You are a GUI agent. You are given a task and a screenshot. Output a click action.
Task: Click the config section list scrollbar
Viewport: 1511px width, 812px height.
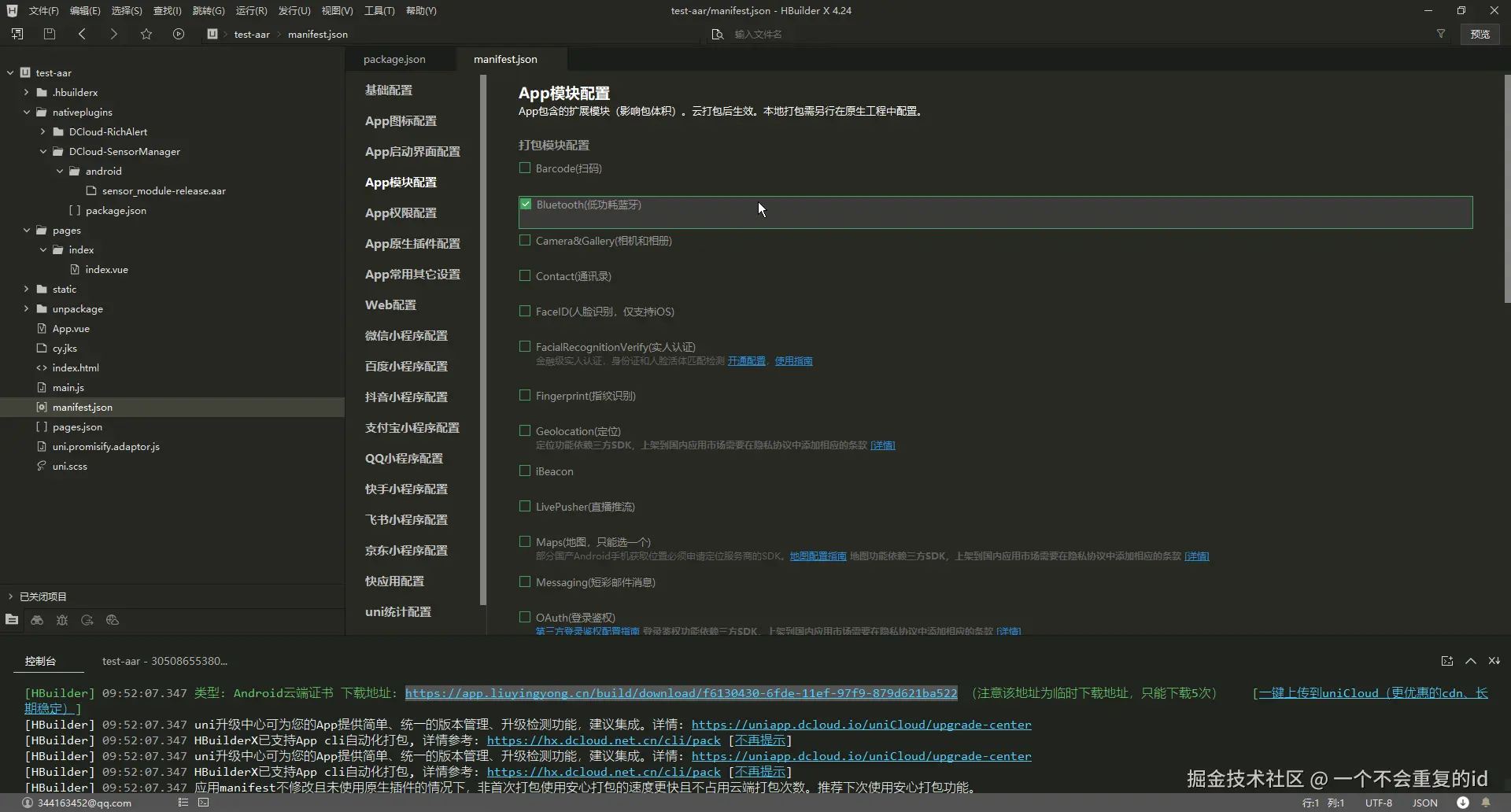point(483,340)
